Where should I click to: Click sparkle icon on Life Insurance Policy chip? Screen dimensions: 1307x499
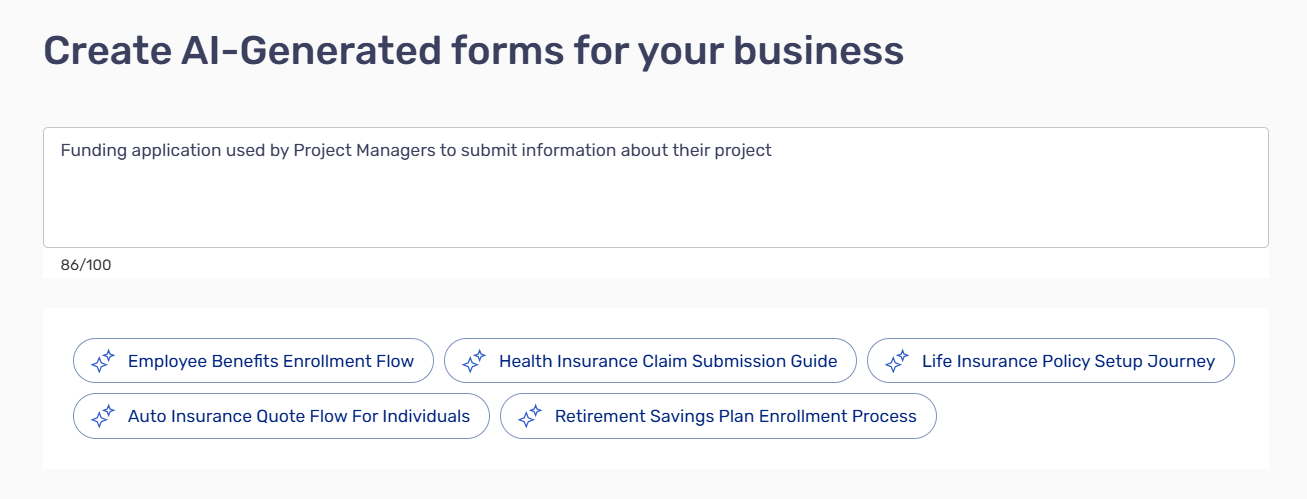point(896,361)
